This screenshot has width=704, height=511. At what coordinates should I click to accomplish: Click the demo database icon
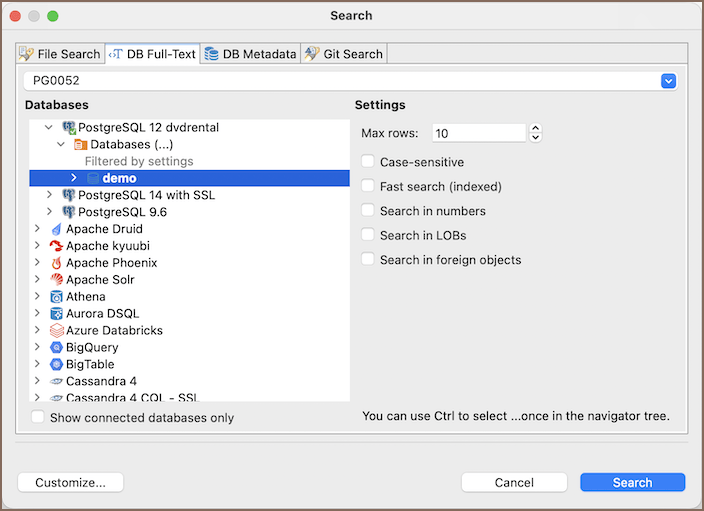point(93,178)
